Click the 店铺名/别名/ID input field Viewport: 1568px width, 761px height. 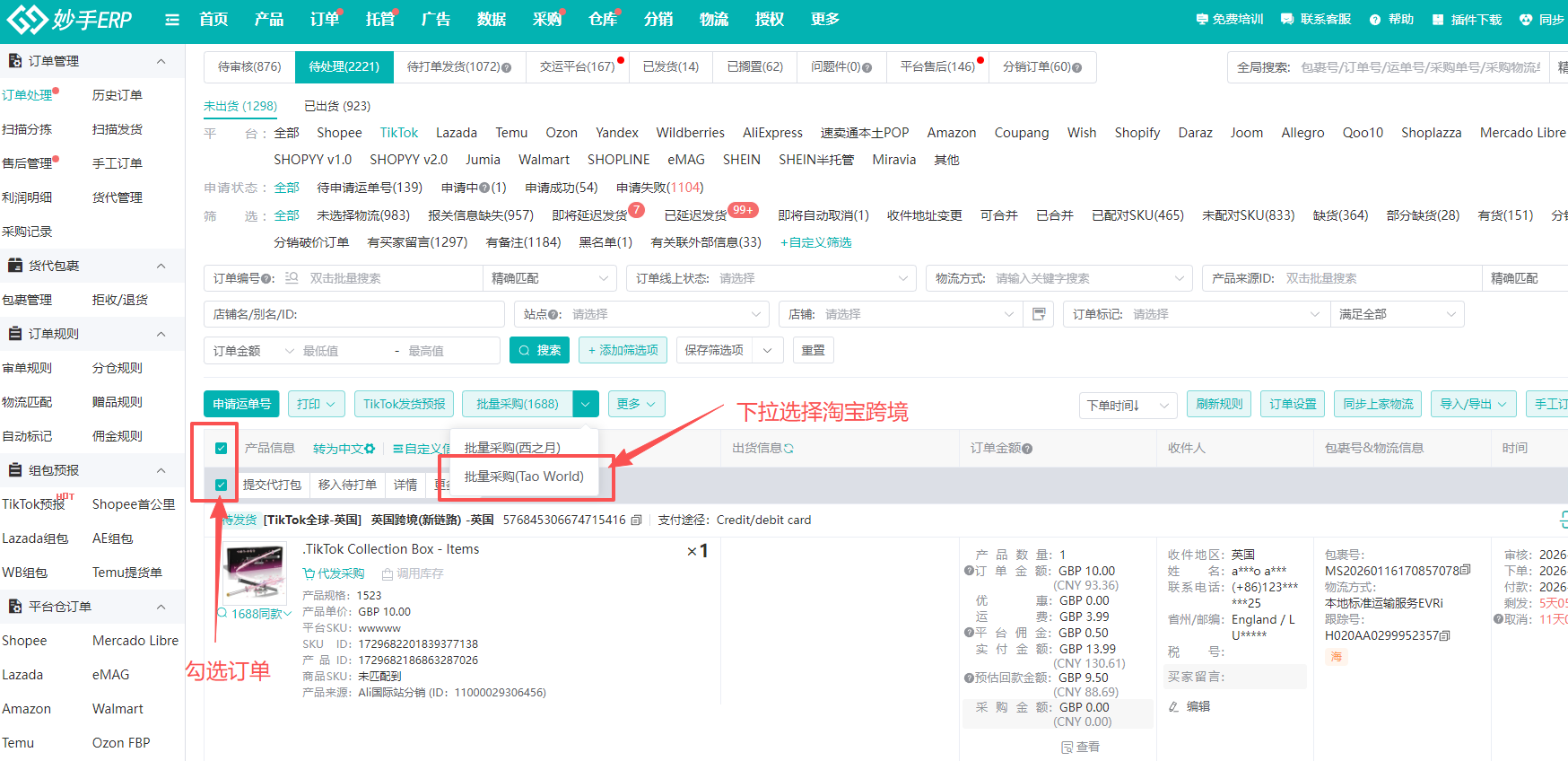[x=354, y=314]
